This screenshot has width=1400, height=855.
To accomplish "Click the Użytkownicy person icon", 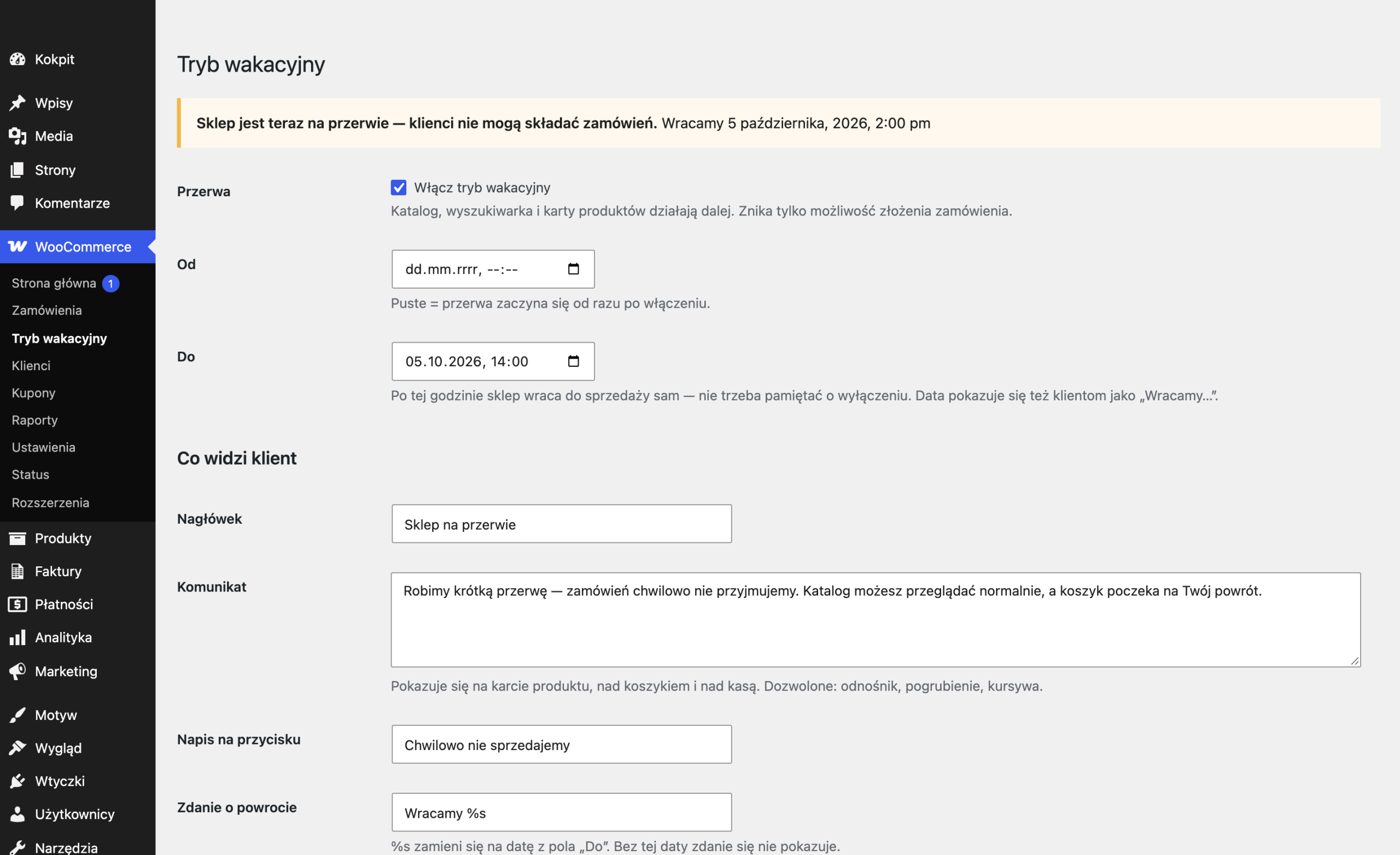I will (x=17, y=814).
